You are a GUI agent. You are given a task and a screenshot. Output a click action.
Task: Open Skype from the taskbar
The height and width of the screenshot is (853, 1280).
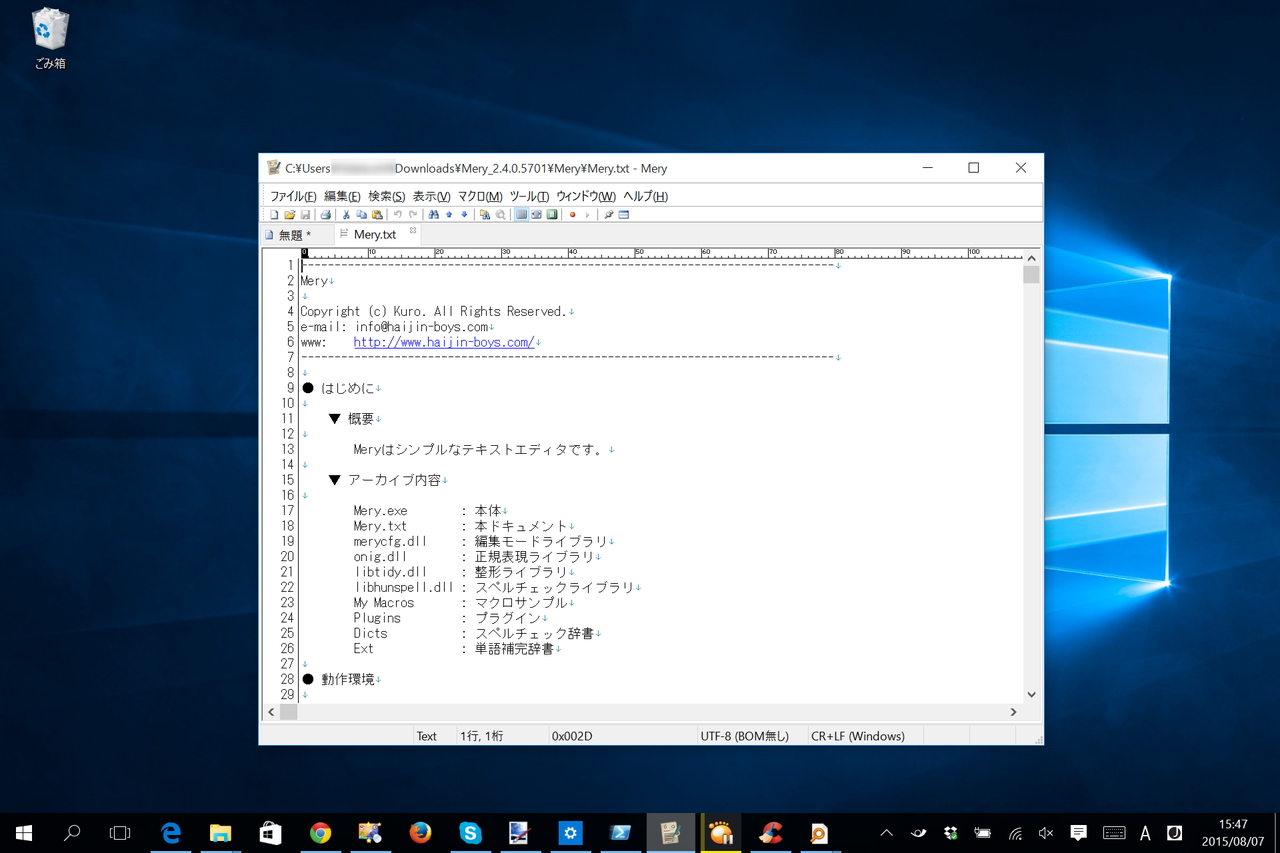pos(470,833)
